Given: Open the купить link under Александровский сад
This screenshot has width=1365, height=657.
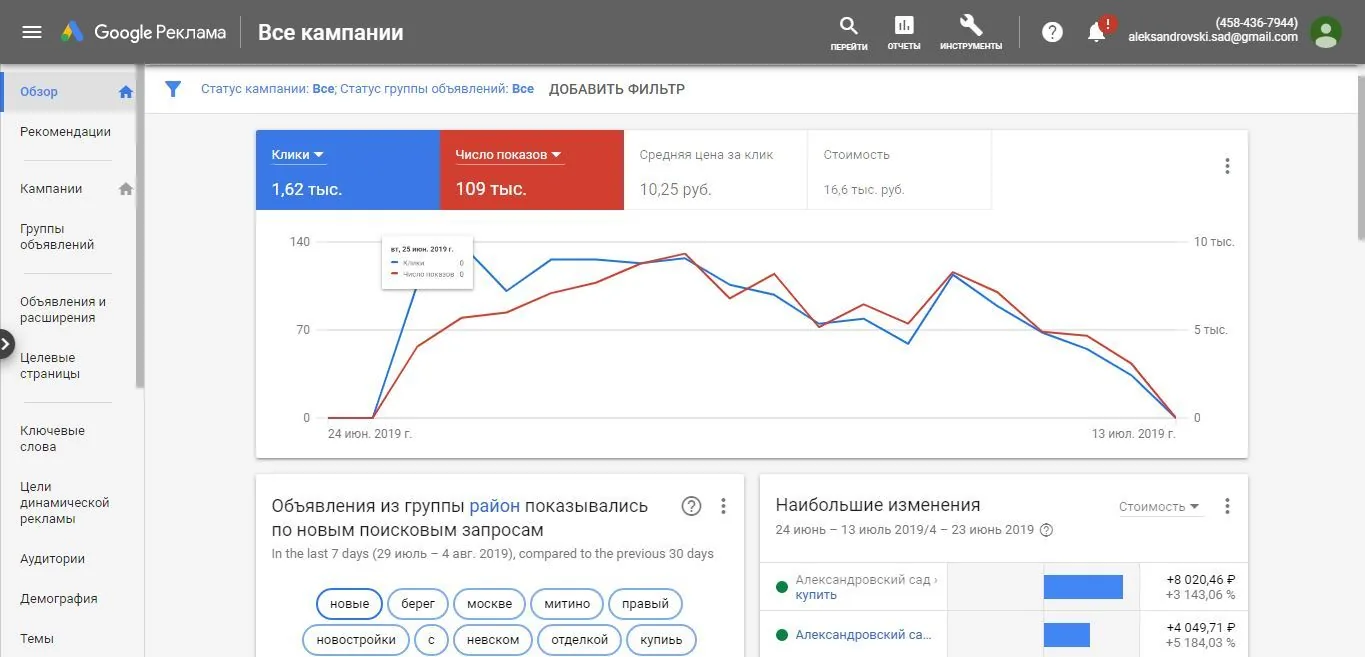Looking at the screenshot, I should click(816, 595).
